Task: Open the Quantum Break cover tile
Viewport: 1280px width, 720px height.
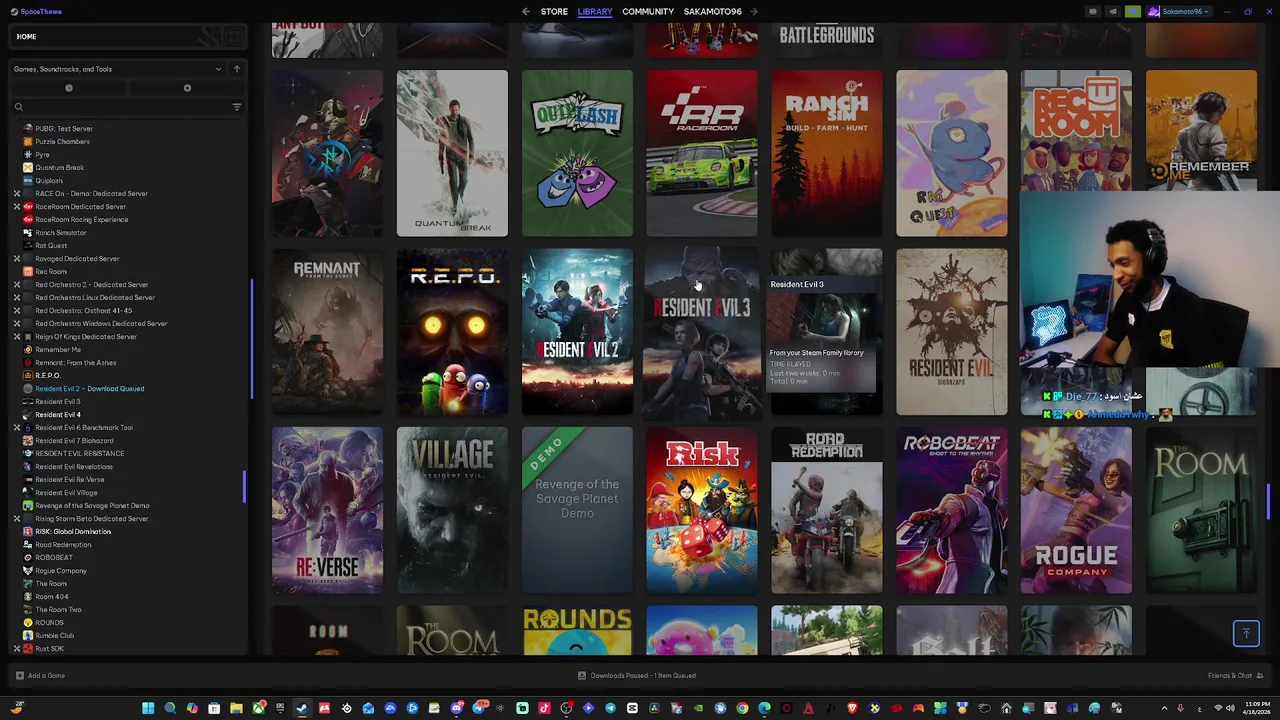Action: pos(452,153)
